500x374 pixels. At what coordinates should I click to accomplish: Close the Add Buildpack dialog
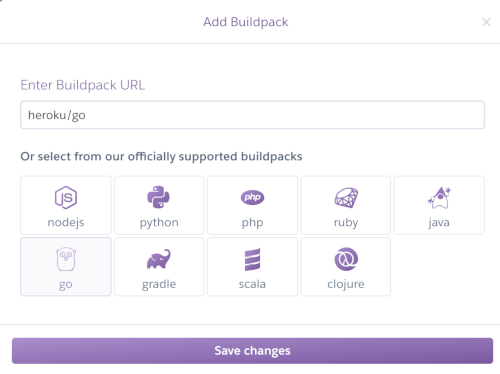point(486,22)
